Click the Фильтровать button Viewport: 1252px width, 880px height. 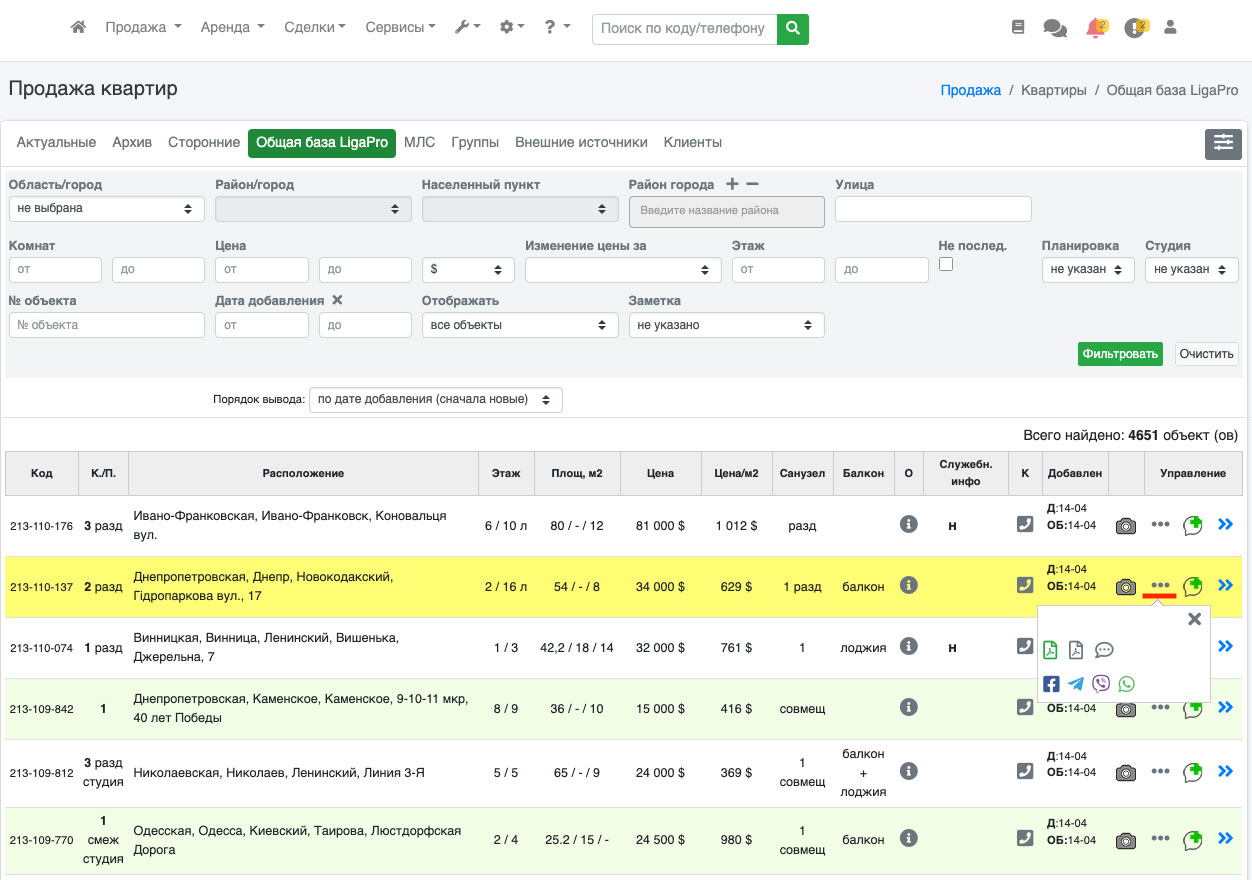[x=1120, y=354]
